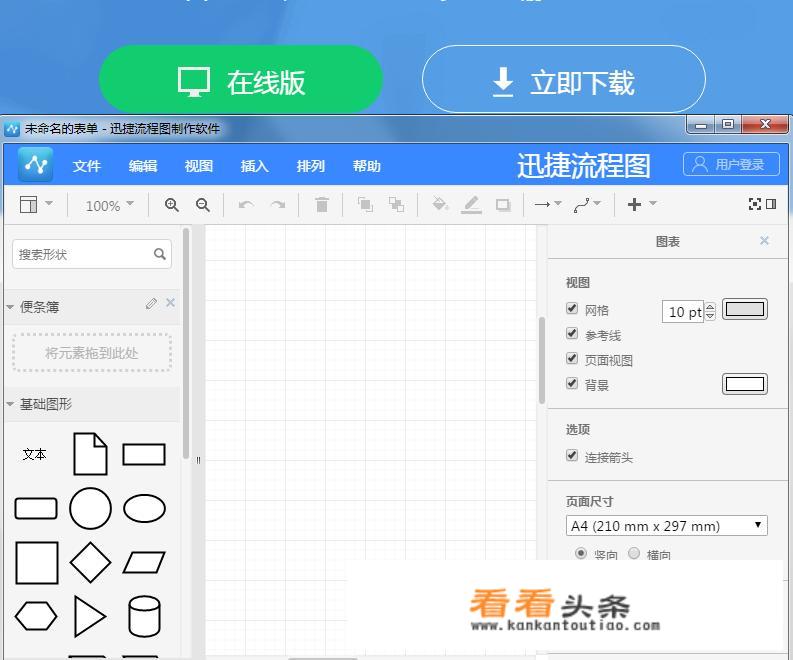Click the 立即下载 download button
Image resolution: width=793 pixels, height=660 pixels.
[564, 79]
